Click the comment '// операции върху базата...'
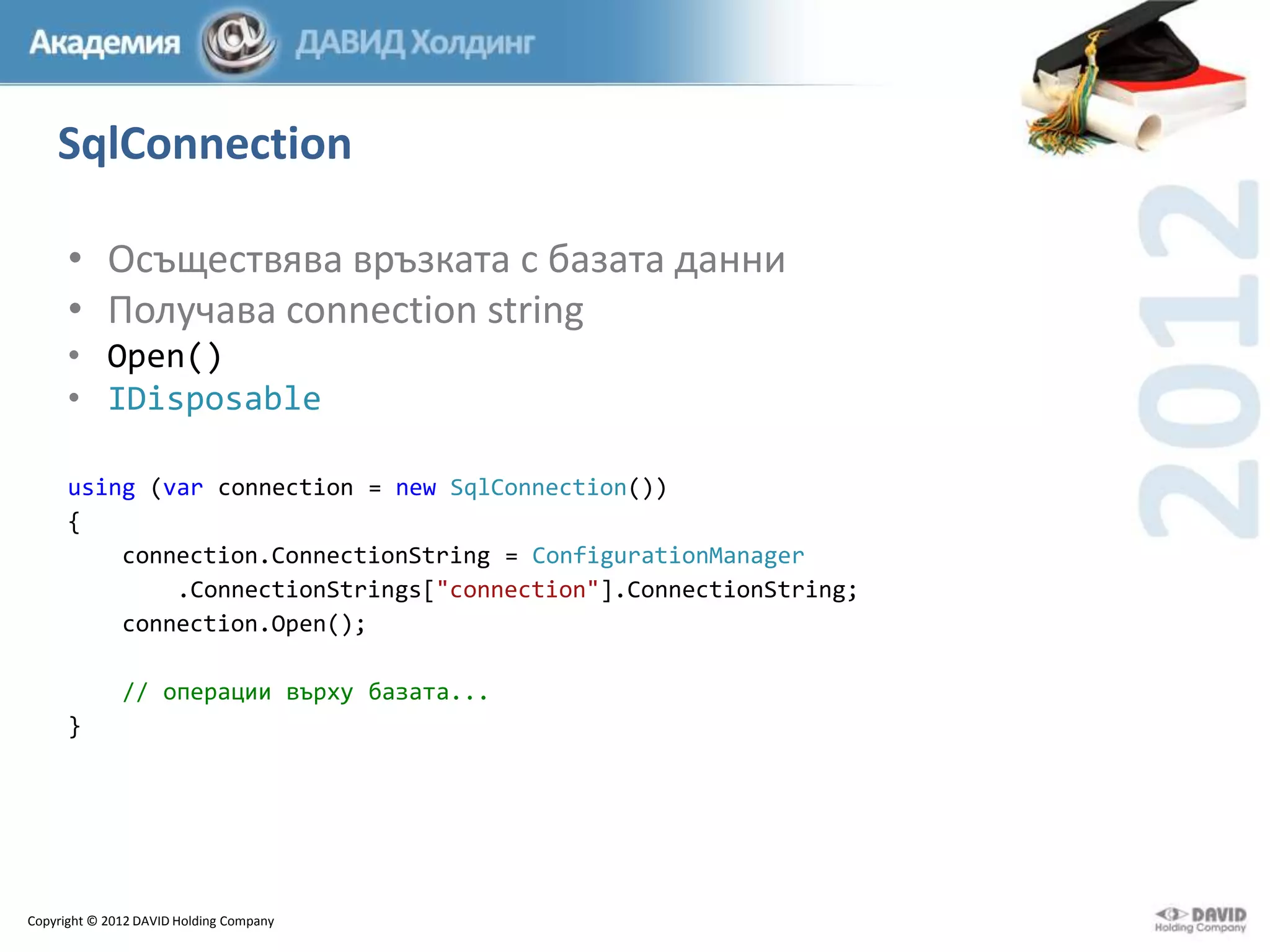The height and width of the screenshot is (952, 1270). (x=306, y=692)
